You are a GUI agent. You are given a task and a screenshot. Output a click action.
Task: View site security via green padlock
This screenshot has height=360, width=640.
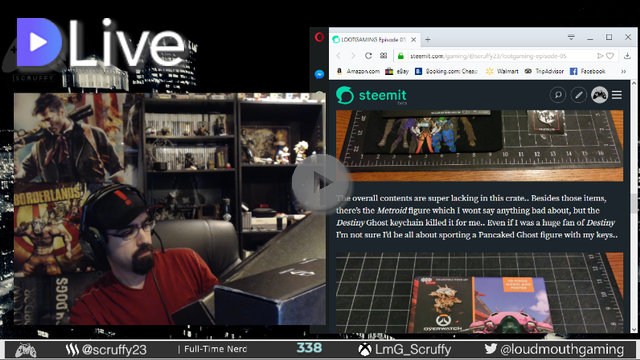click(x=401, y=56)
